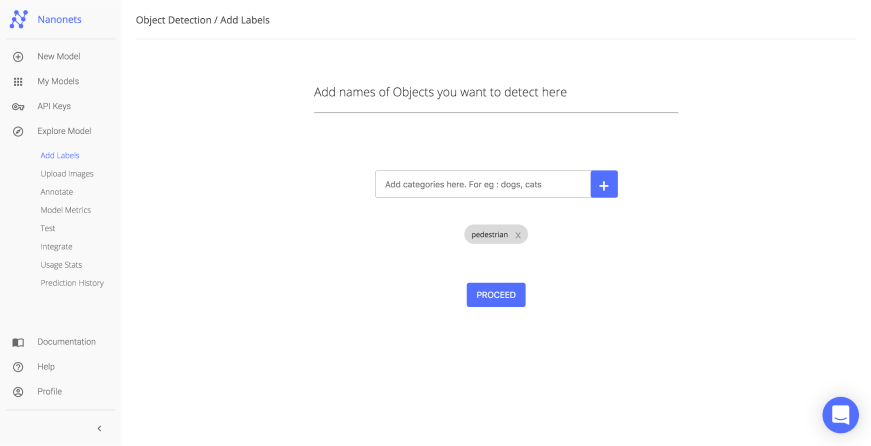871x446 pixels.
Task: Open the chat support bubble
Action: click(x=840, y=415)
